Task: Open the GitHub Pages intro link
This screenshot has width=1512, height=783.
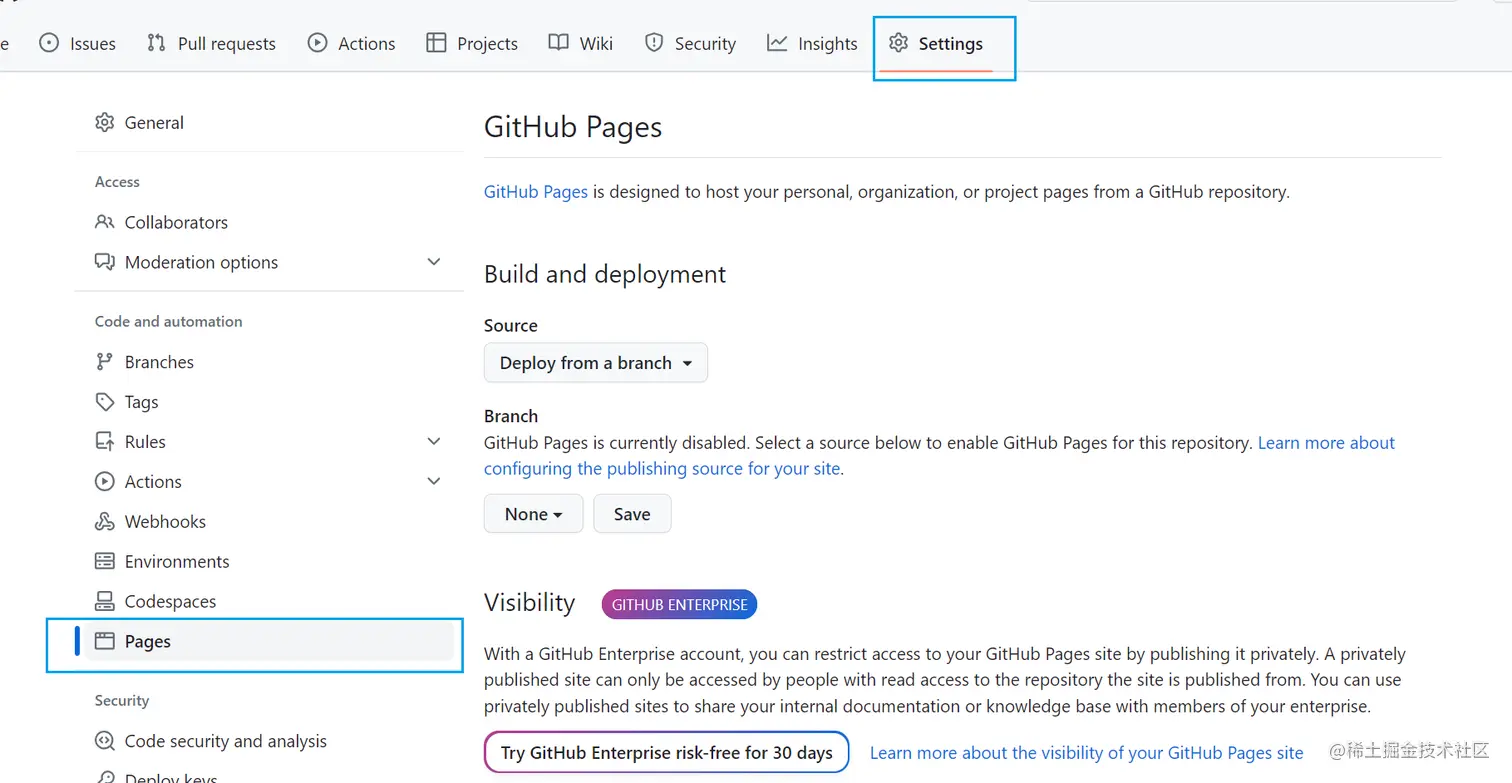Action: coord(536,192)
